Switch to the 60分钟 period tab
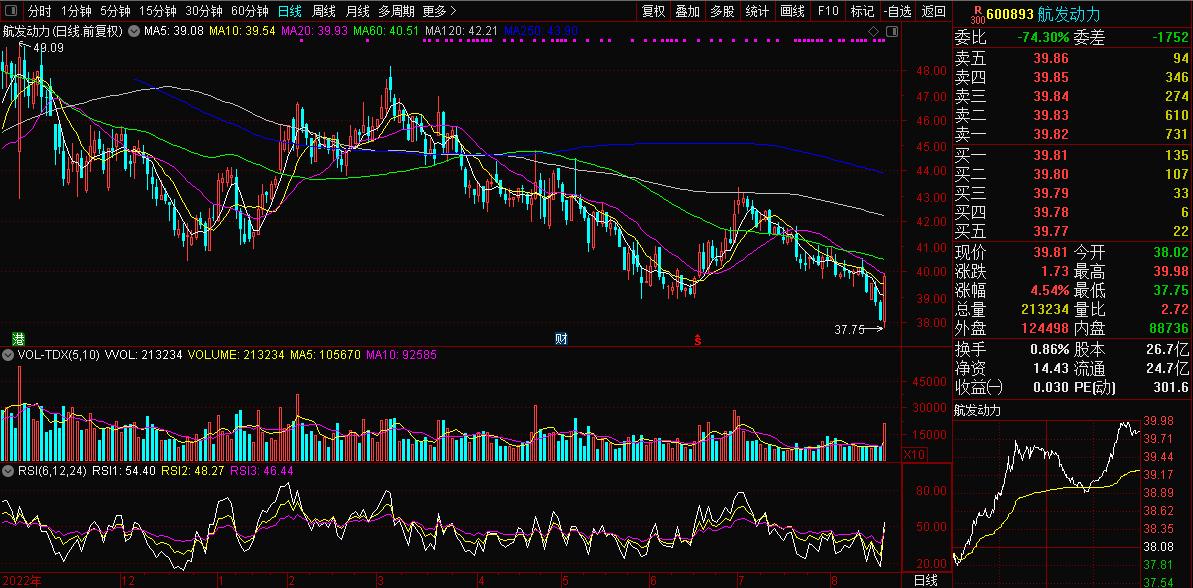1193x588 pixels. tap(249, 11)
